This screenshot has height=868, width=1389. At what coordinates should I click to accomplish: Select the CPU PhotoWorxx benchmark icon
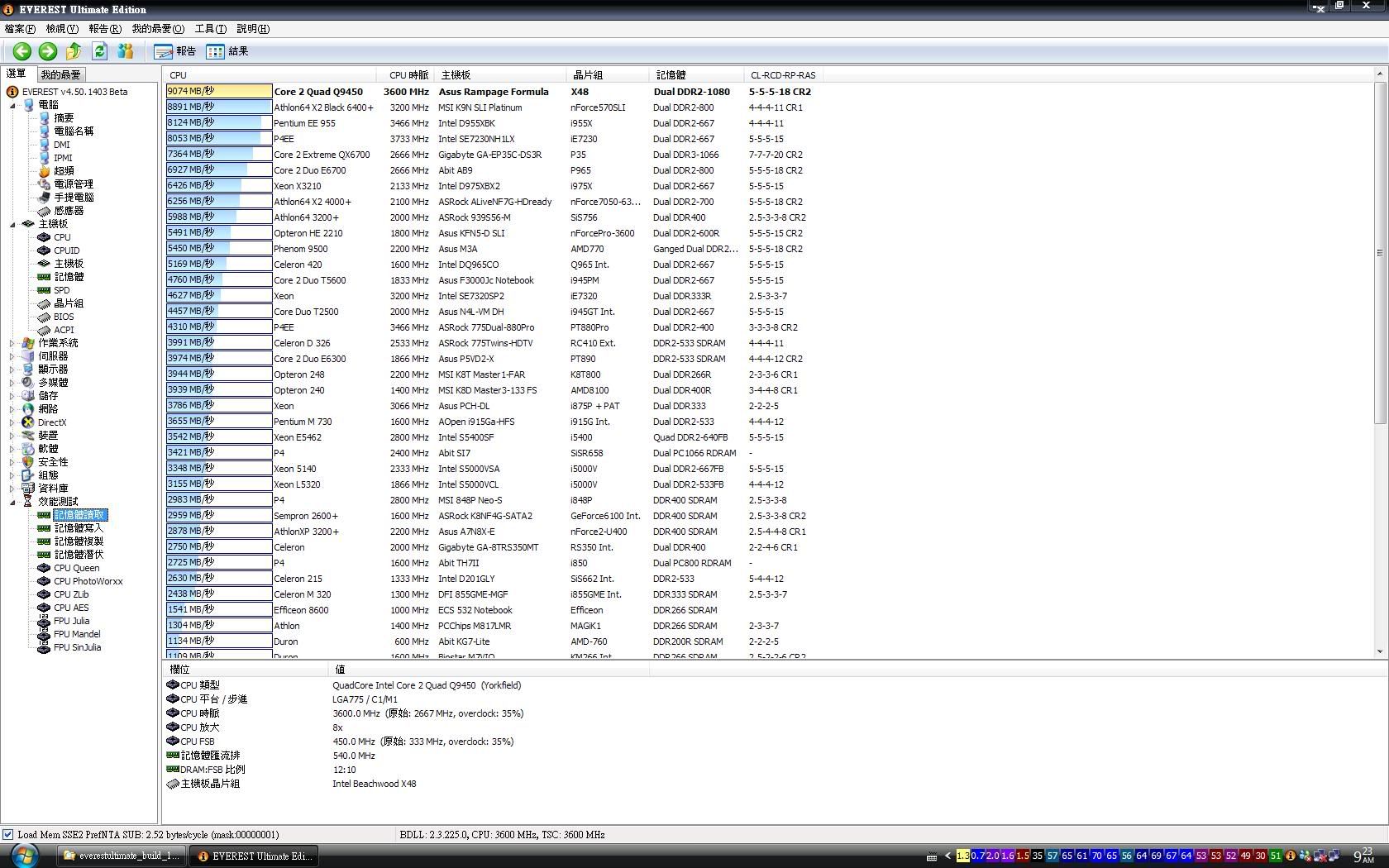tap(44, 581)
